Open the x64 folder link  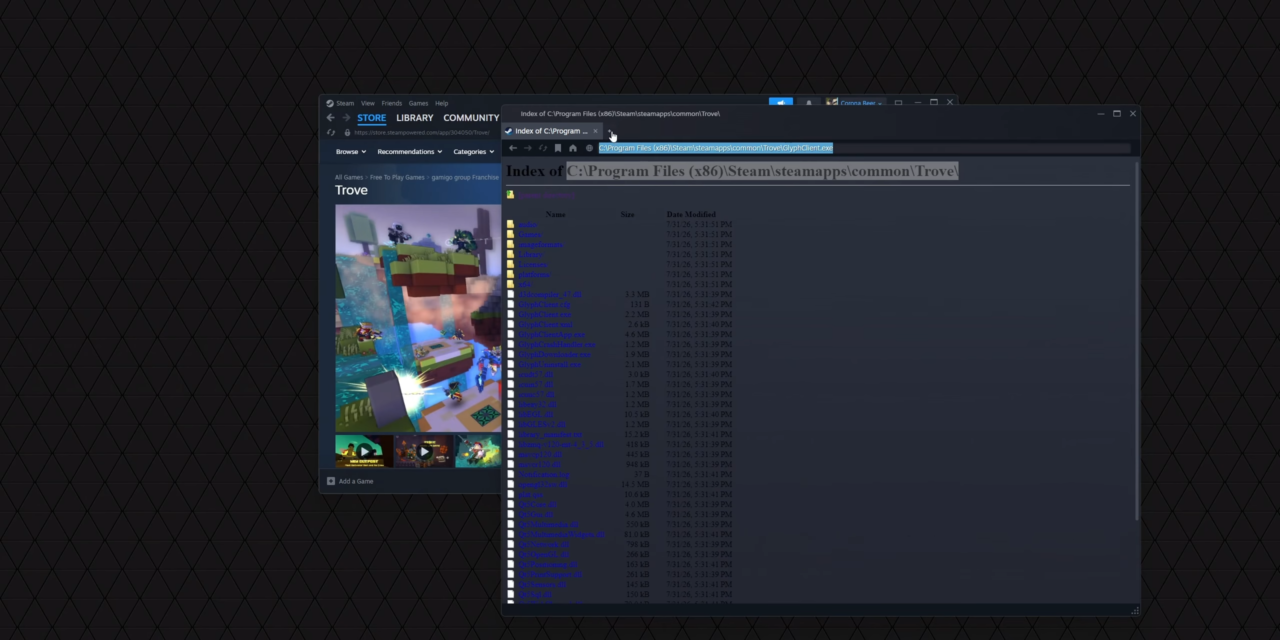(x=525, y=284)
